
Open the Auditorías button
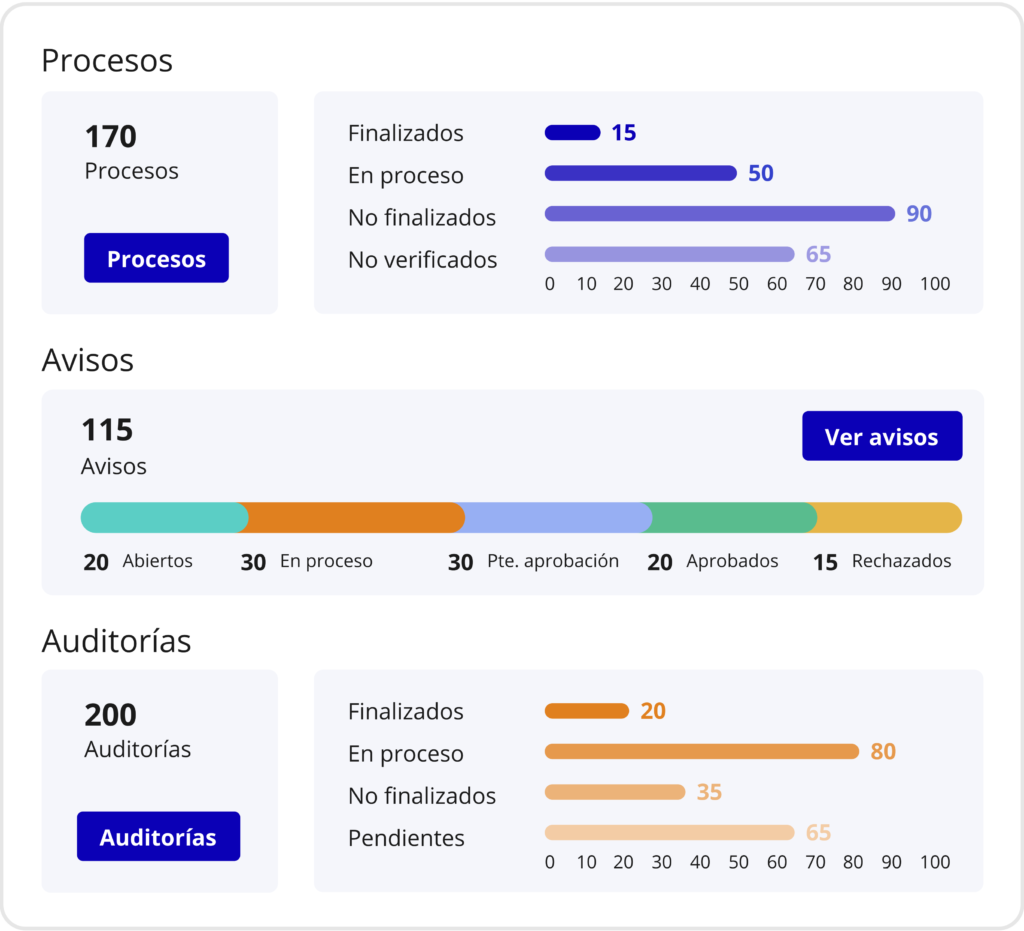(x=158, y=836)
